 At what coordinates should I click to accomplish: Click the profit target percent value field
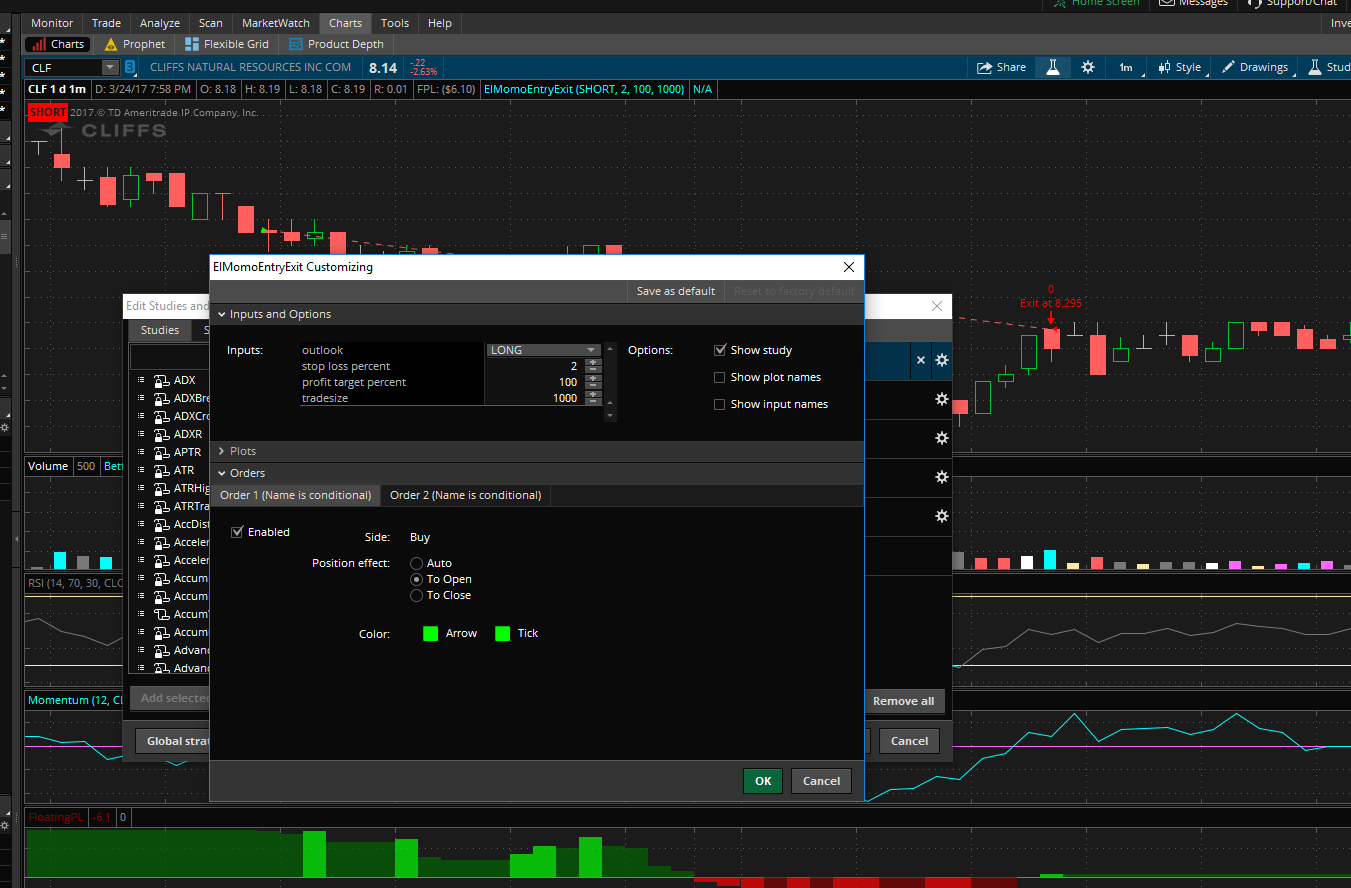535,382
